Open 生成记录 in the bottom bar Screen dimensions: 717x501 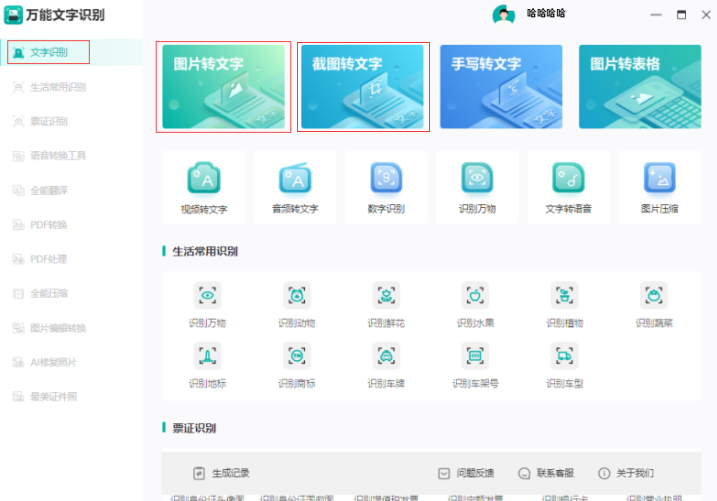[221, 473]
